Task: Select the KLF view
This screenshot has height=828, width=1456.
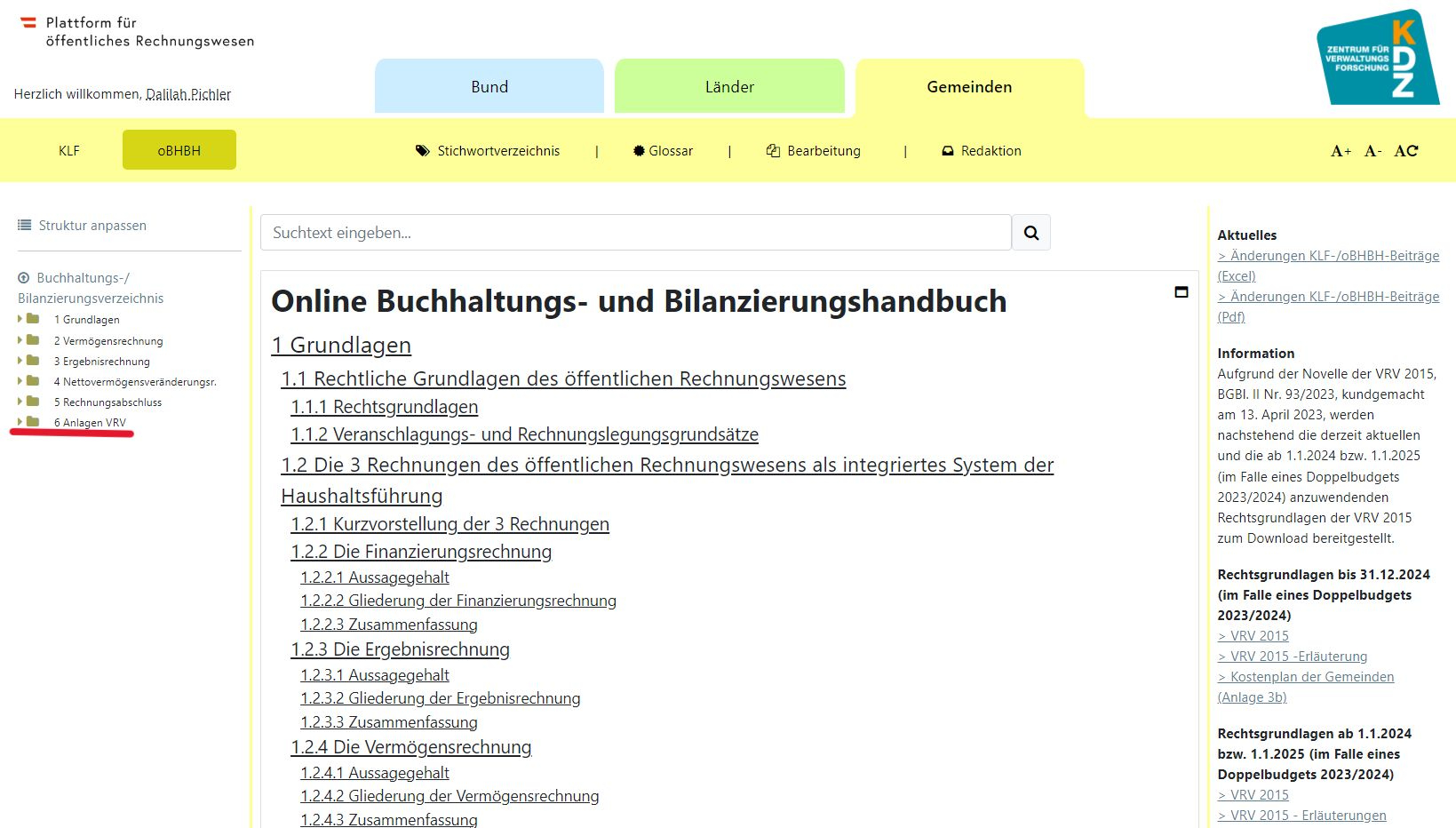Action: pos(69,150)
